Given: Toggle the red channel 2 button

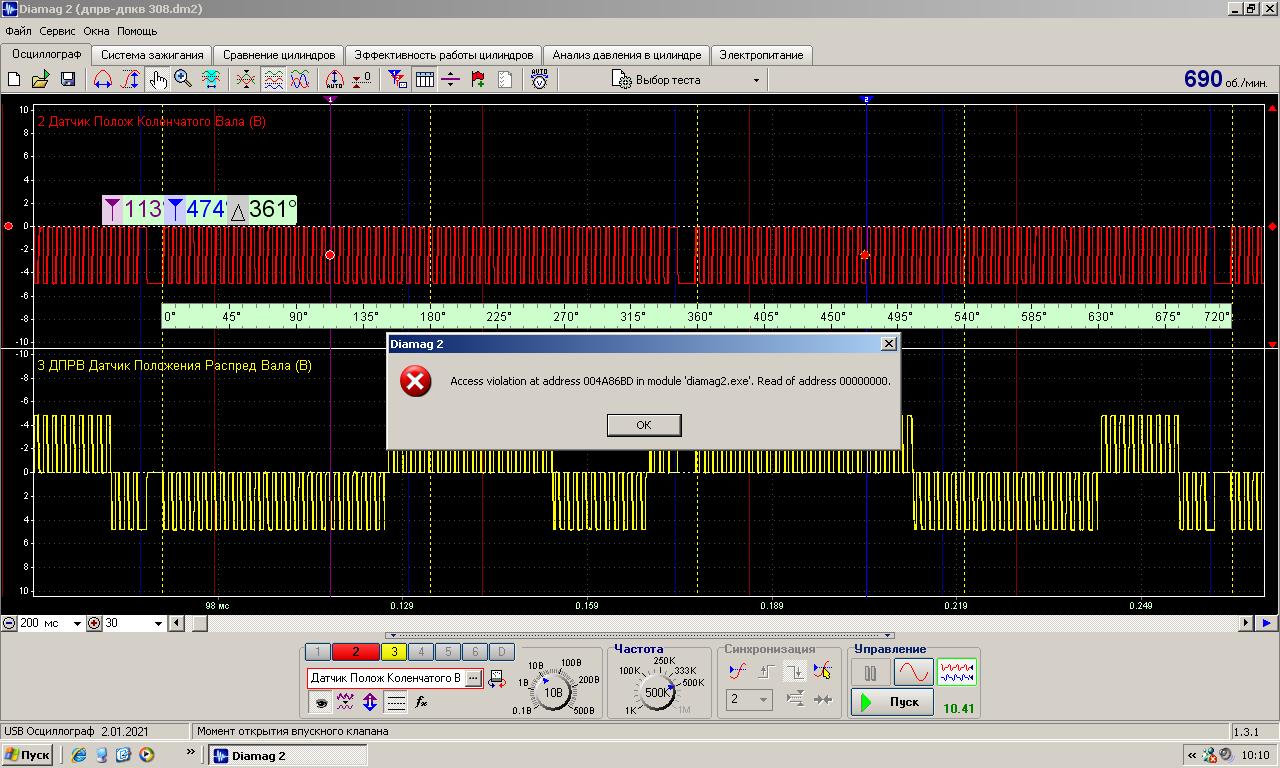Looking at the screenshot, I should [355, 652].
